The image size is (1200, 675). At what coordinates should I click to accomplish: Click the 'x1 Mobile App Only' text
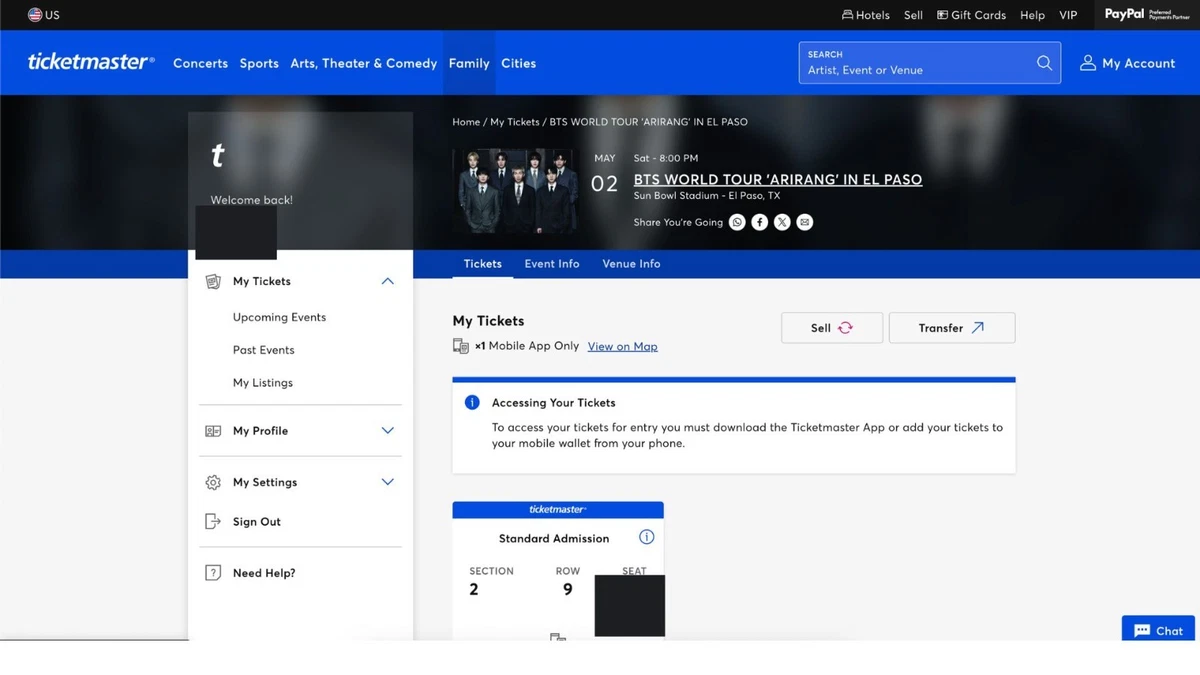(527, 346)
